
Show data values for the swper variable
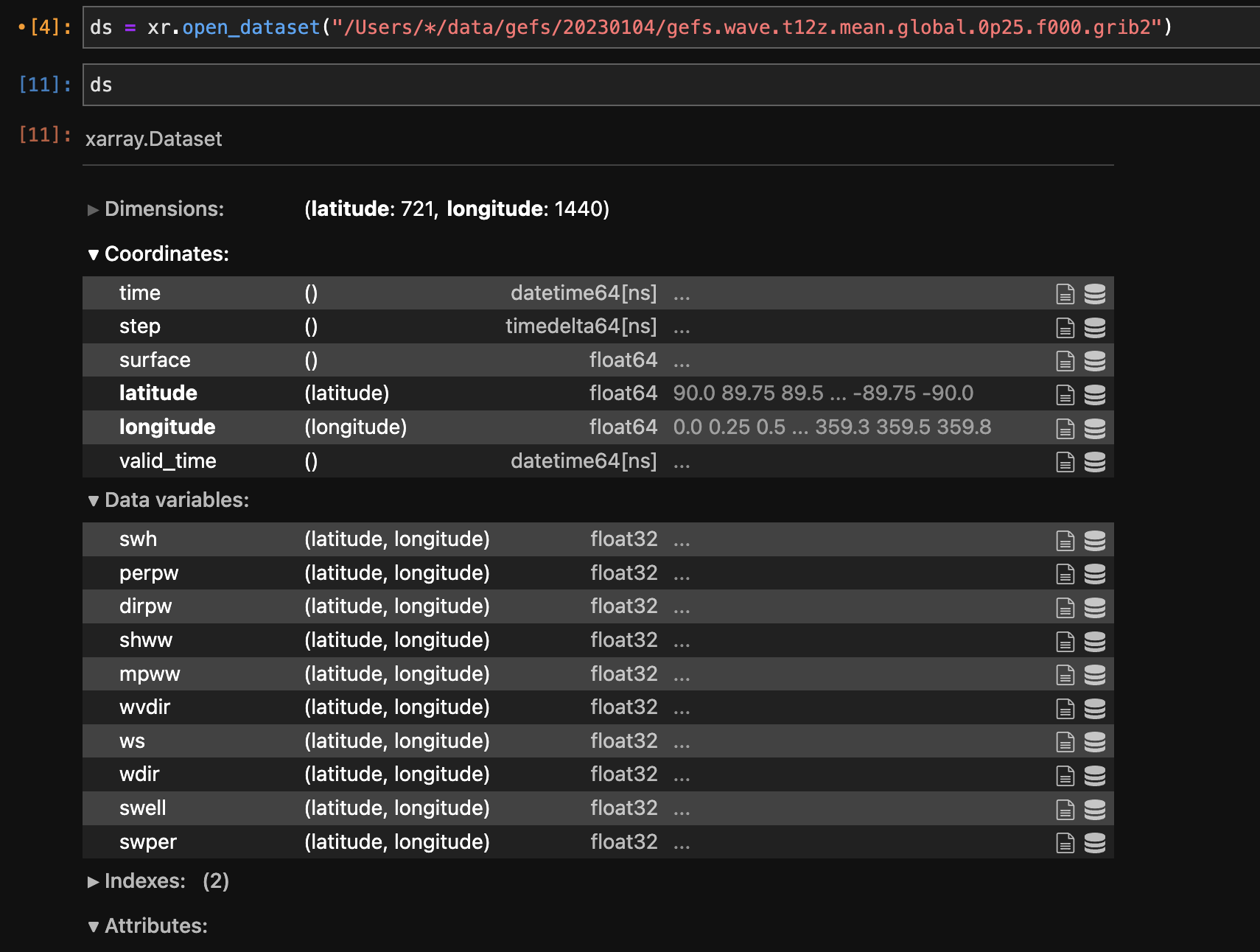(x=1096, y=841)
